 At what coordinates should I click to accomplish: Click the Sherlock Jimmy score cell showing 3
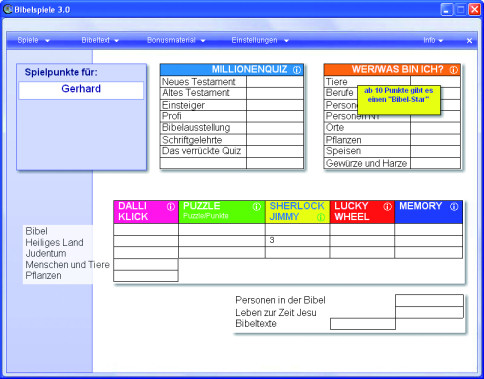pos(297,241)
